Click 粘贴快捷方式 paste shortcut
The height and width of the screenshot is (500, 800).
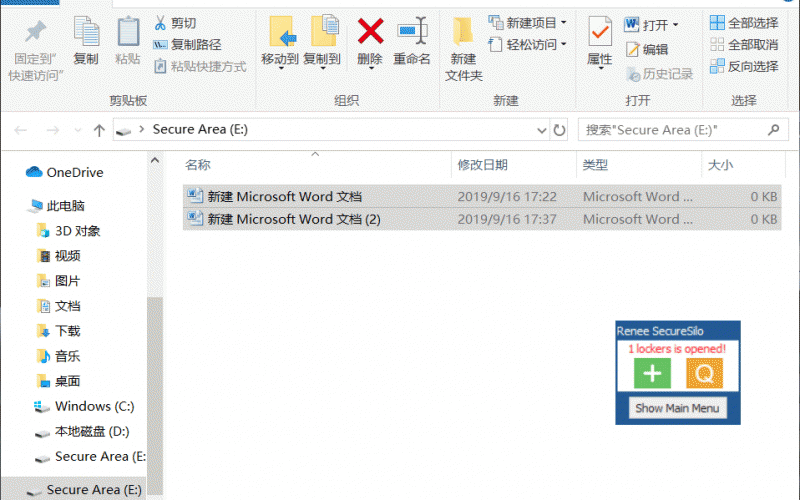[x=200, y=67]
